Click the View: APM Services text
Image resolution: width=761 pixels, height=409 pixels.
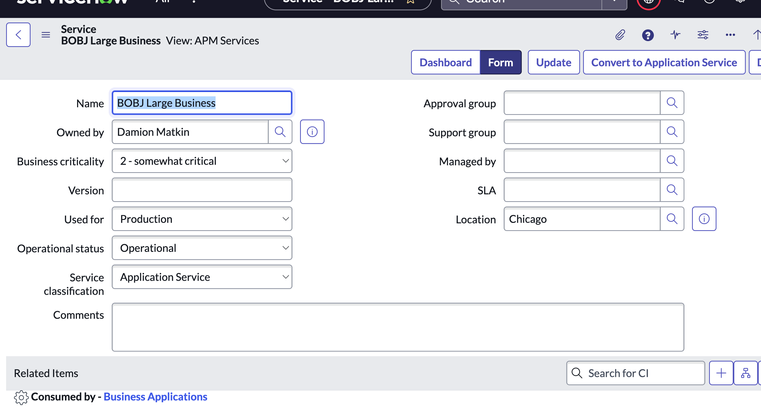point(213,41)
